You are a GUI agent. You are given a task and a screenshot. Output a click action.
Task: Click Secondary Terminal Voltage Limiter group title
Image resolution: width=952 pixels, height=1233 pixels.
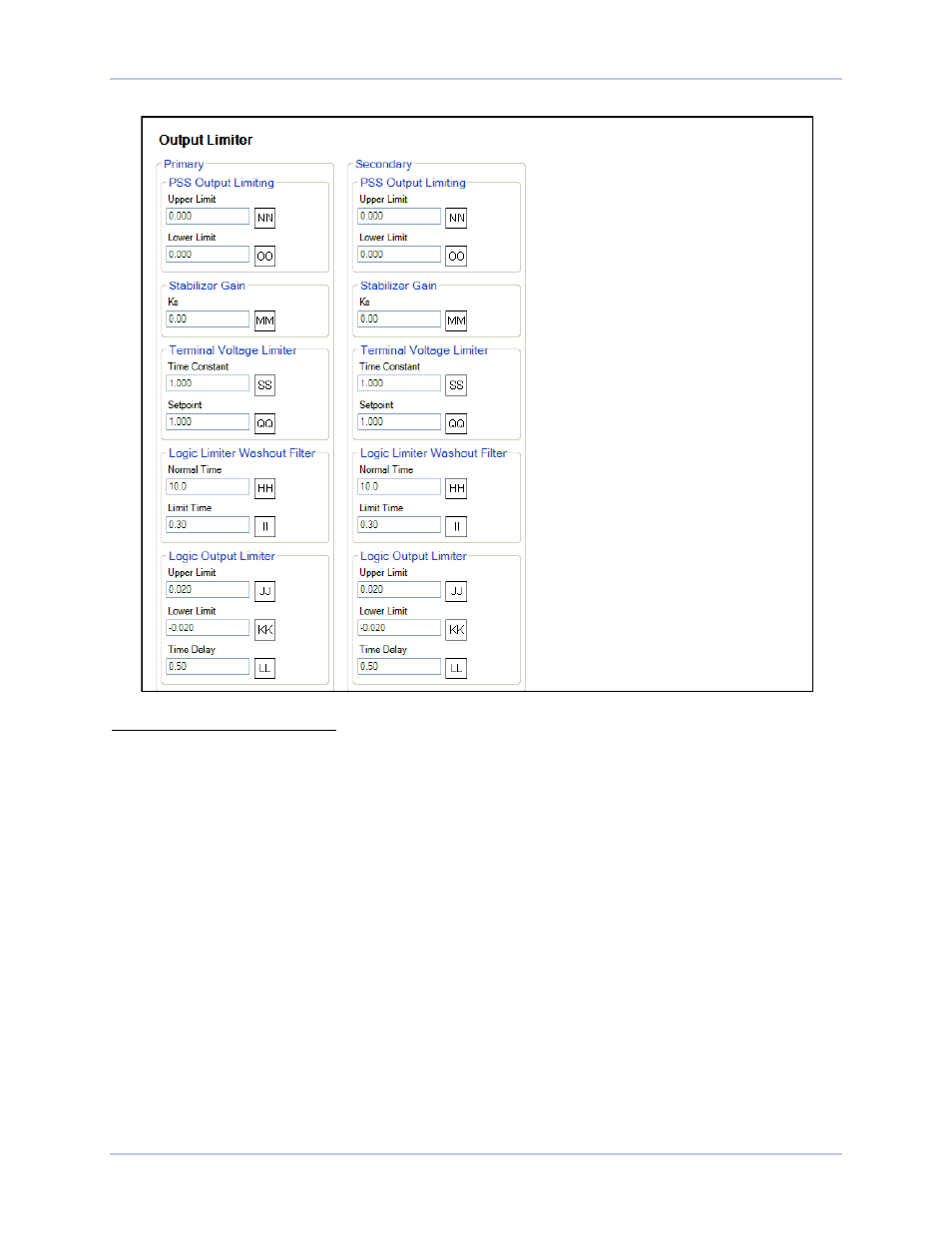coord(424,350)
